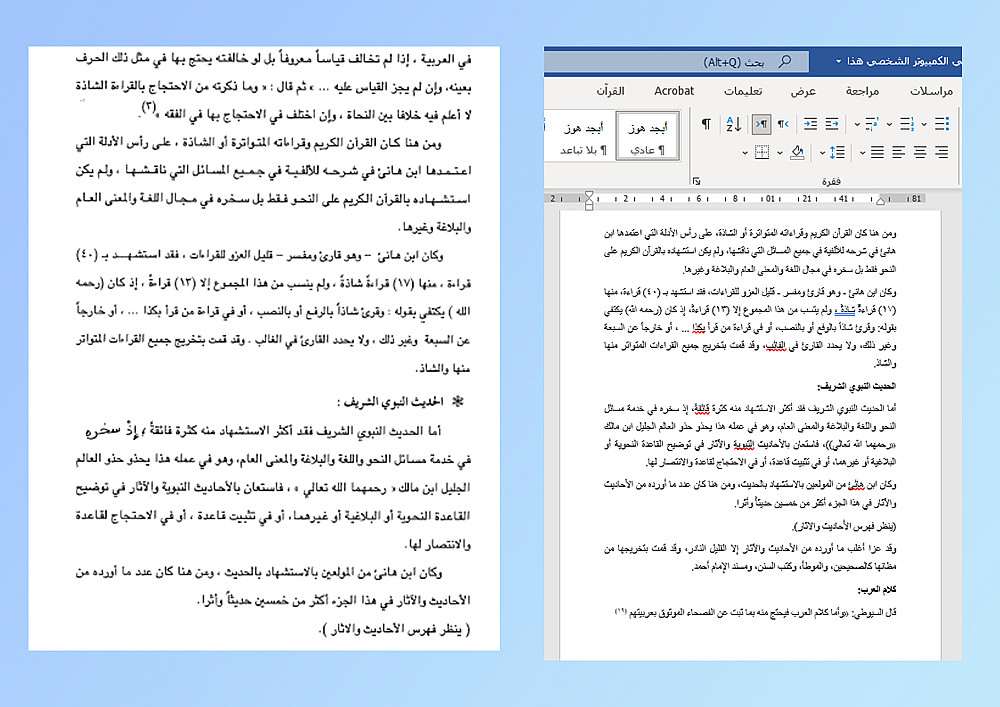Image resolution: width=1000 pixels, height=707 pixels.
Task: Open paragraph settings dialog launcher
Action: (696, 181)
